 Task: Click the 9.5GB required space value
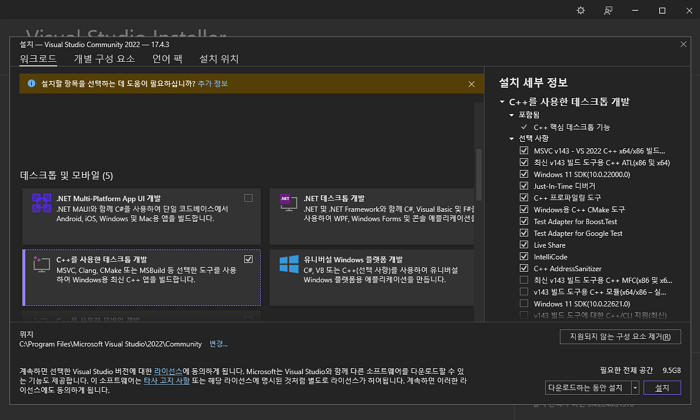tap(671, 370)
